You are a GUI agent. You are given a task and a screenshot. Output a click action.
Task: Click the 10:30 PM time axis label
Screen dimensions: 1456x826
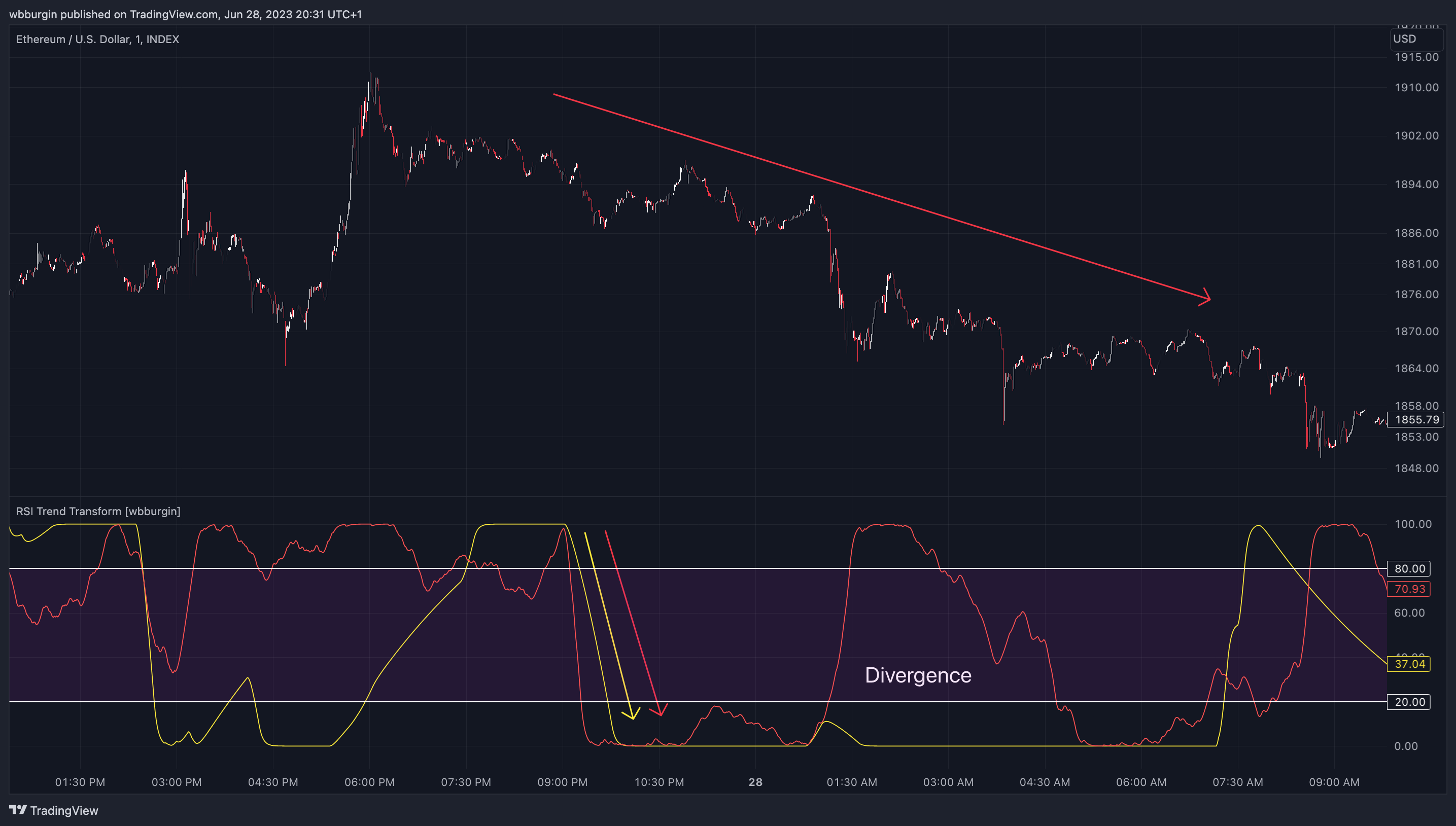pyautogui.click(x=659, y=782)
